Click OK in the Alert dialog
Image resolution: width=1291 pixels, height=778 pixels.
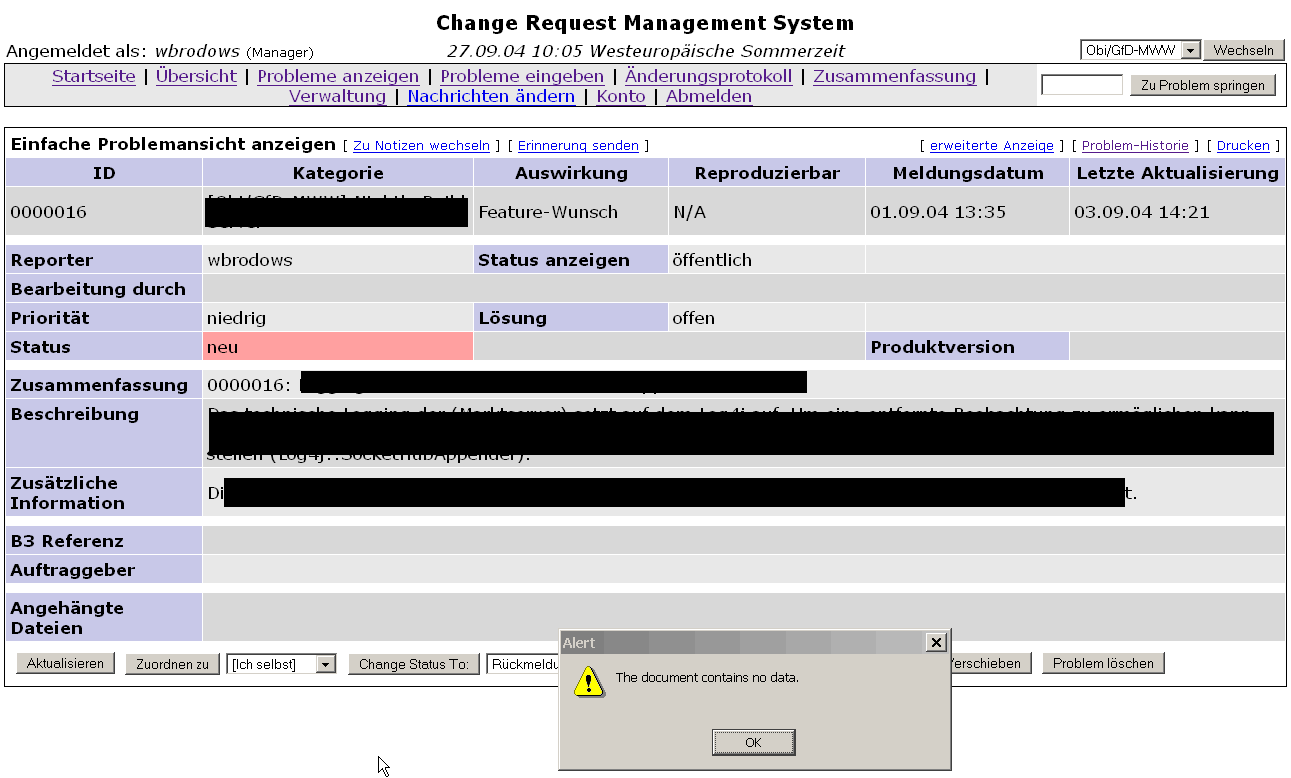pos(753,742)
